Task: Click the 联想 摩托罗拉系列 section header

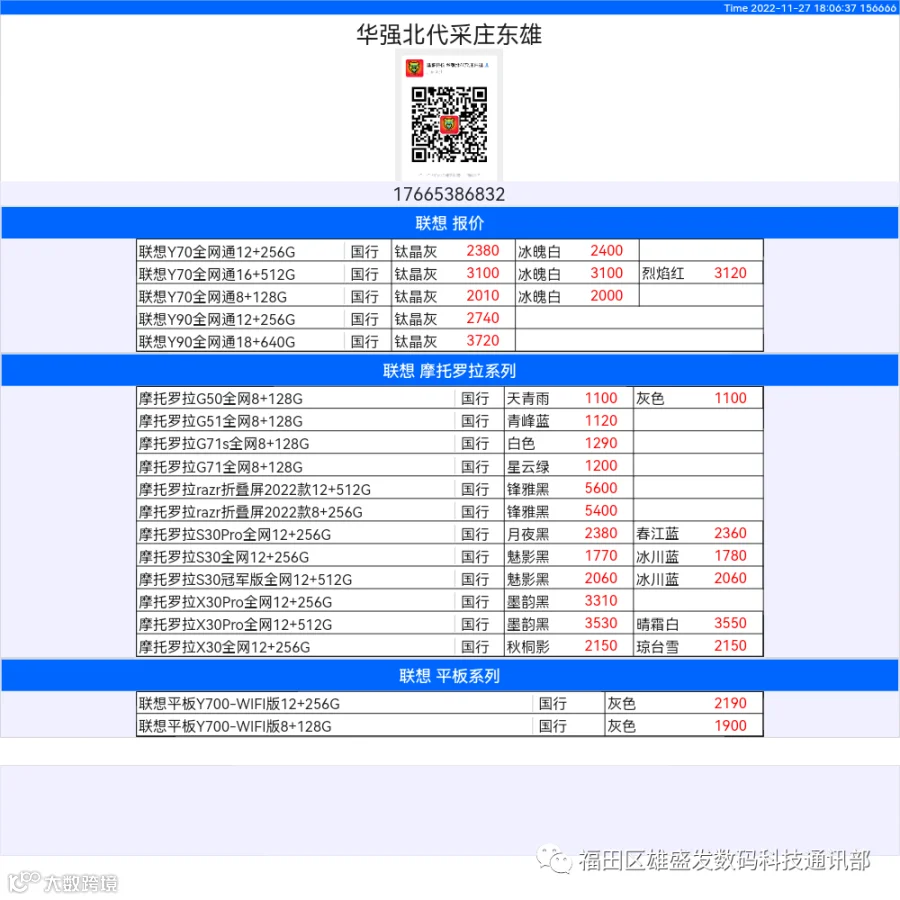Action: point(449,370)
